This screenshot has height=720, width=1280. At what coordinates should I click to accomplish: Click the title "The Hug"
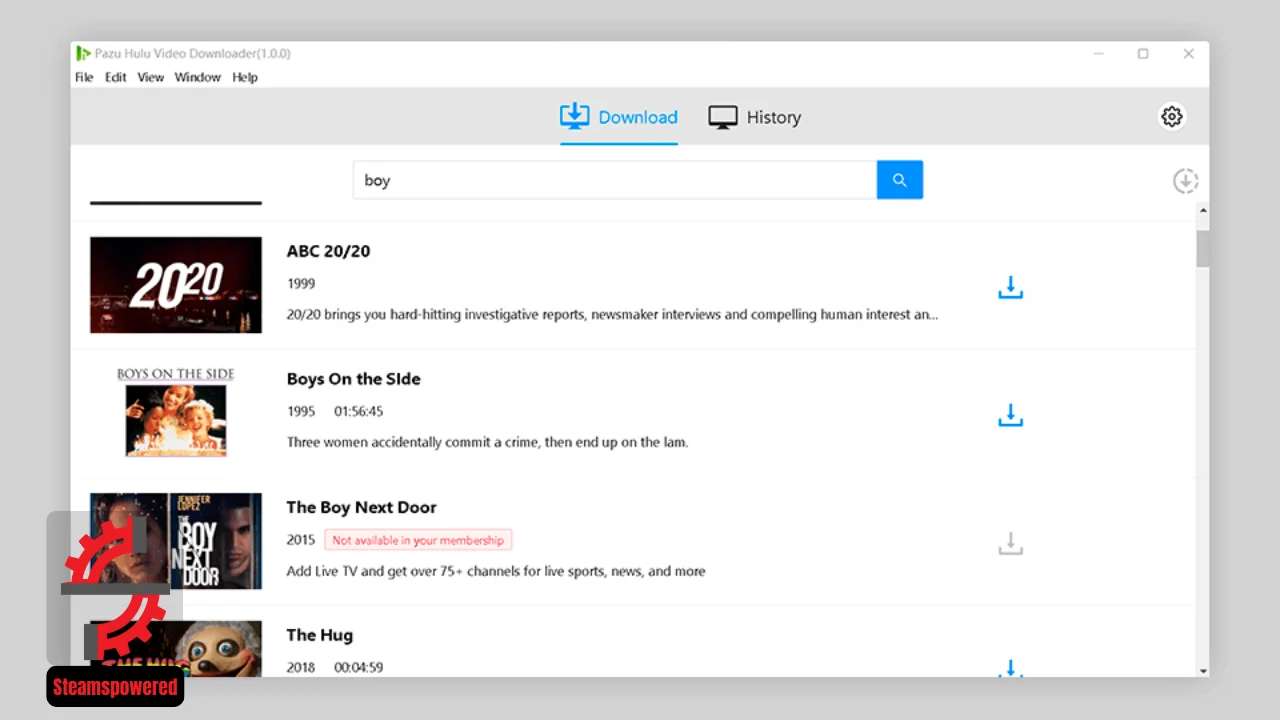click(319, 635)
